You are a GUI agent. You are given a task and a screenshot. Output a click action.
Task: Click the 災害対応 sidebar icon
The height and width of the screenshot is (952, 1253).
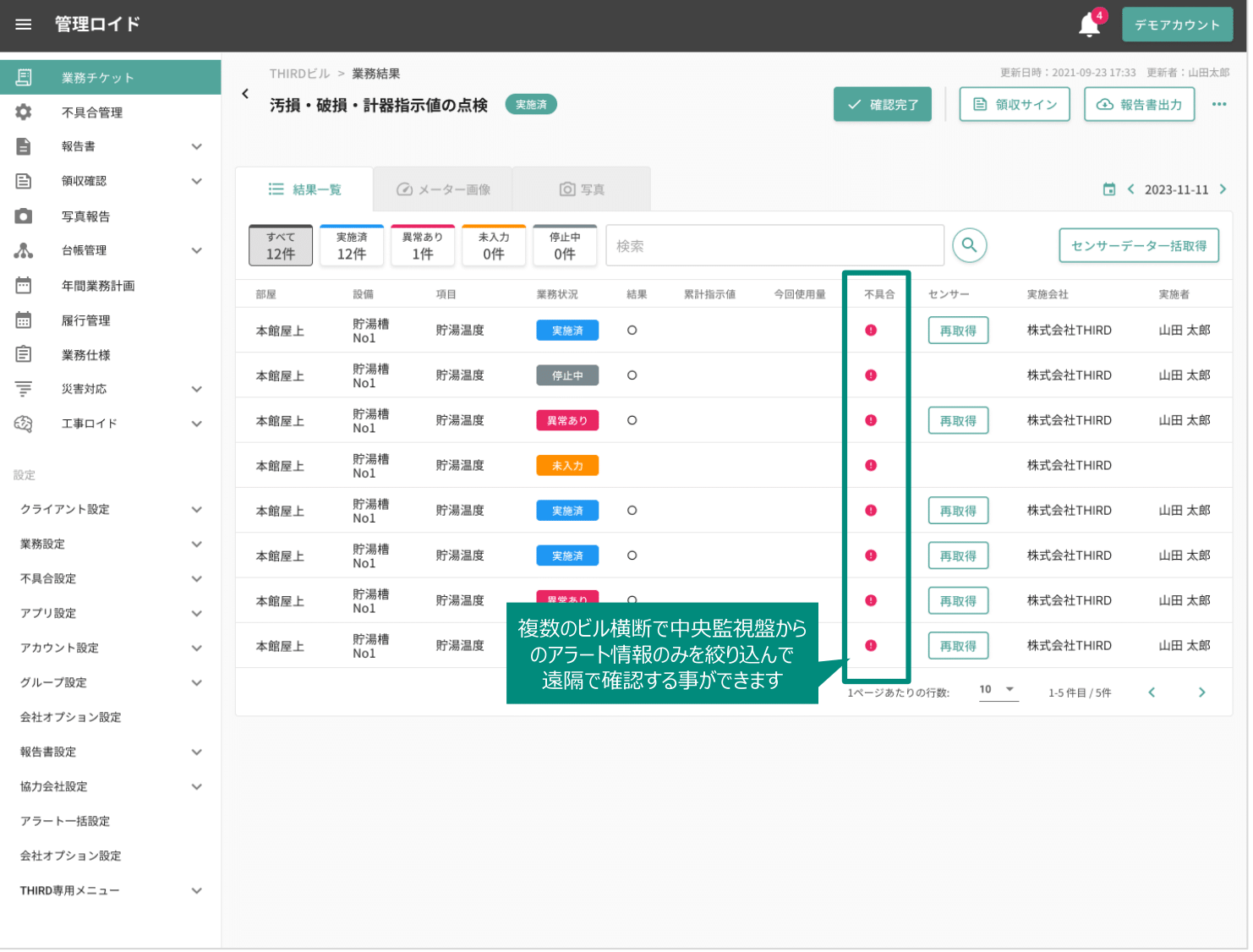24,389
